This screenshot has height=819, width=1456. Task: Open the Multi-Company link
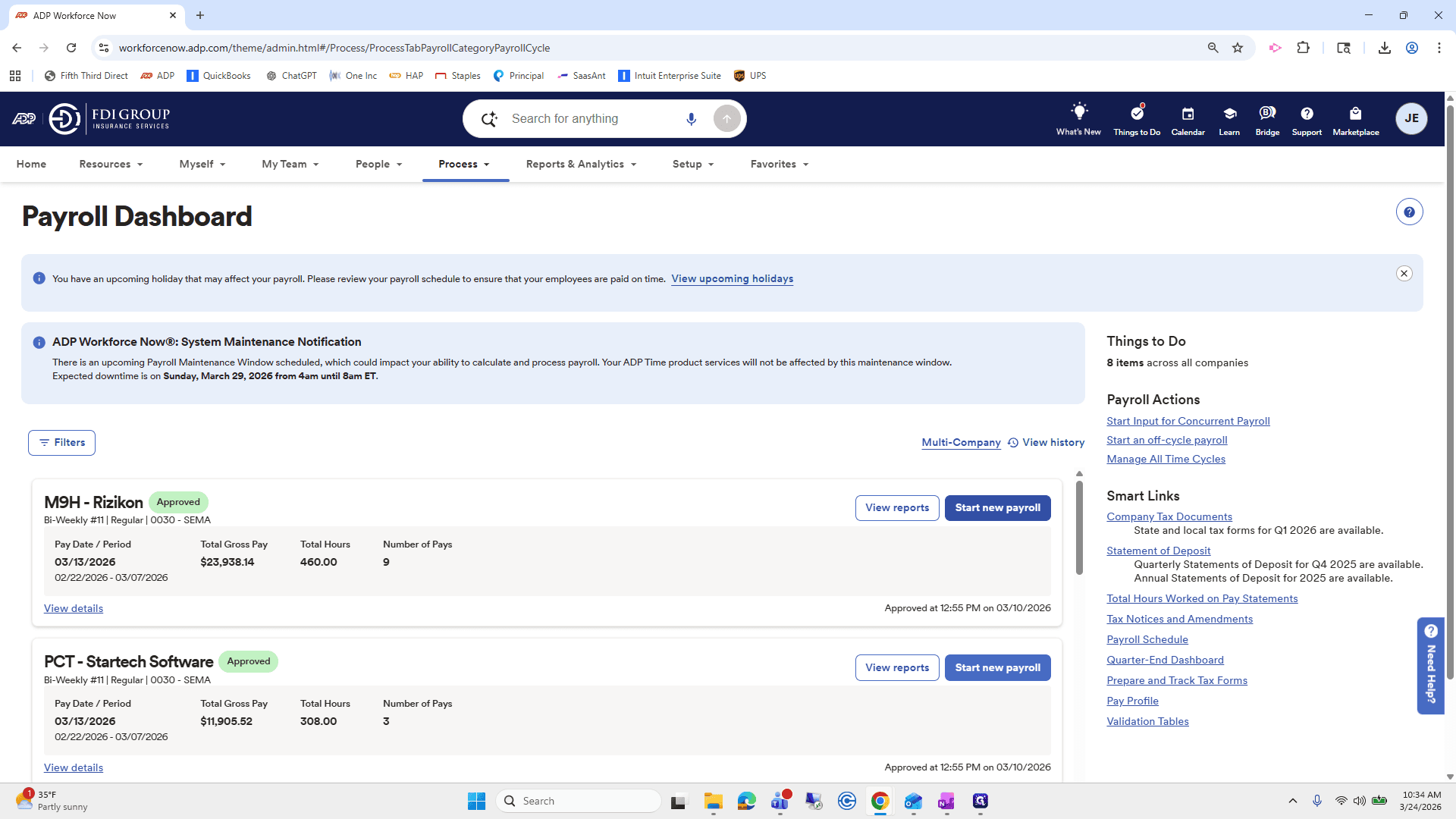click(961, 443)
